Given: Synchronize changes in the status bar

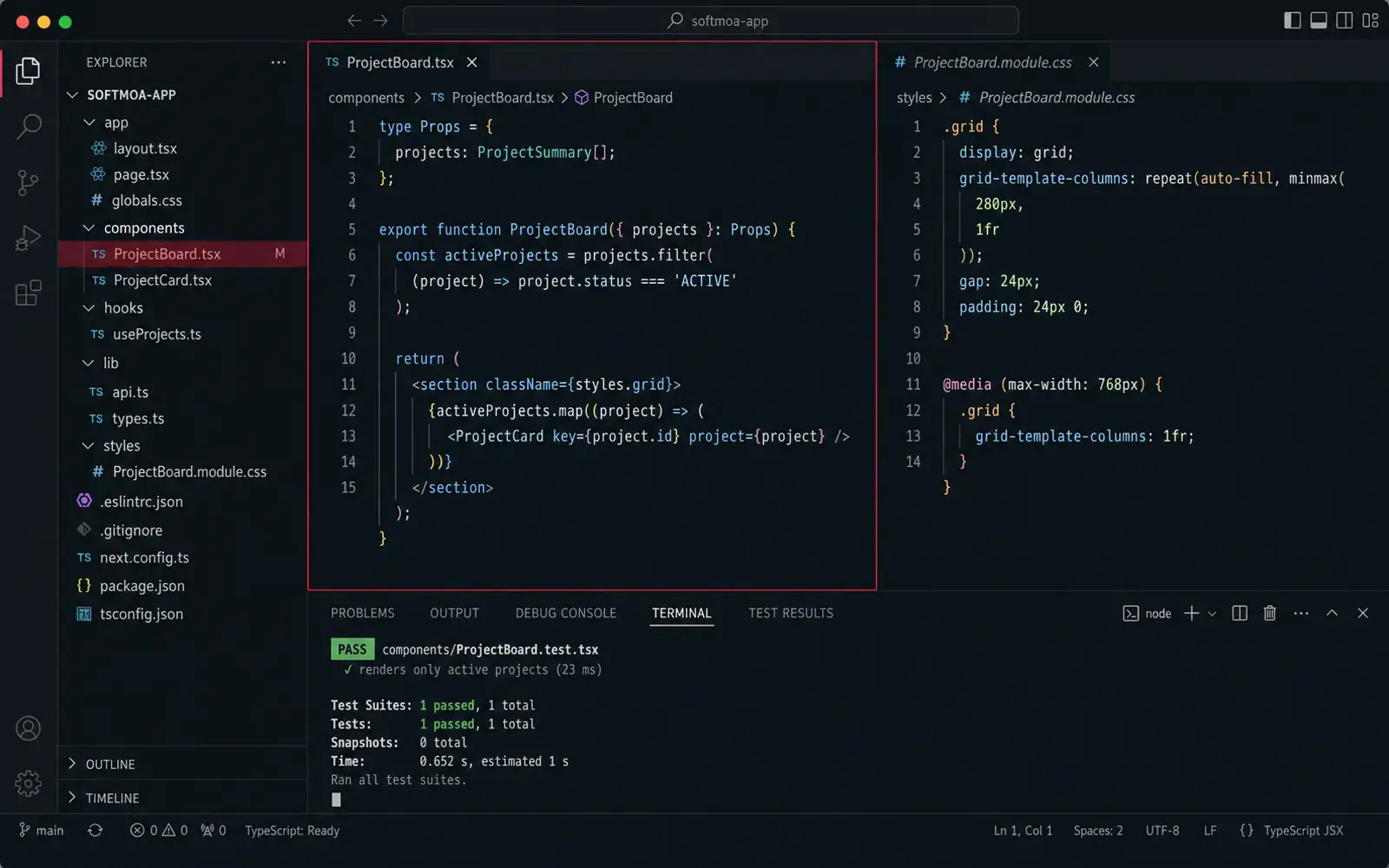Looking at the screenshot, I should coord(95,831).
